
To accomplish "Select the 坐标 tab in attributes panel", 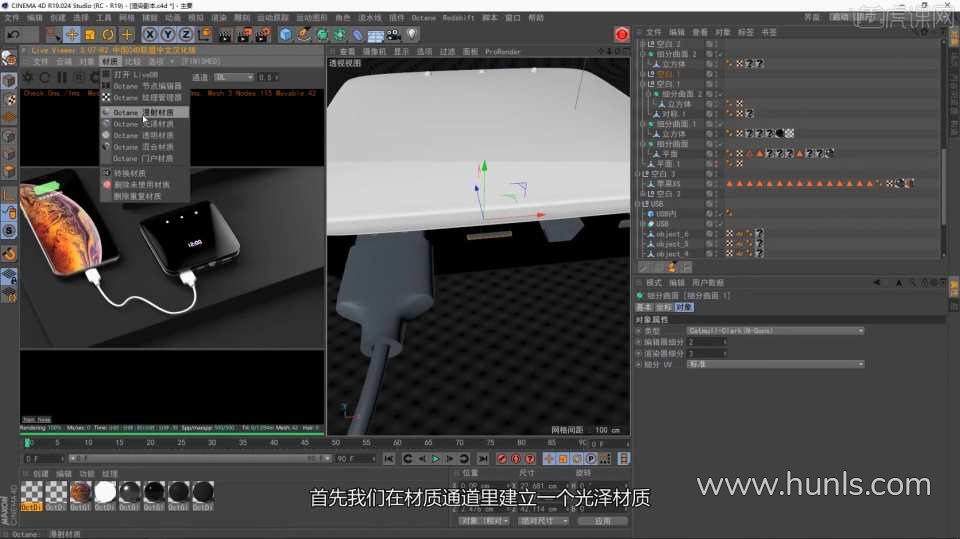I will [664, 307].
